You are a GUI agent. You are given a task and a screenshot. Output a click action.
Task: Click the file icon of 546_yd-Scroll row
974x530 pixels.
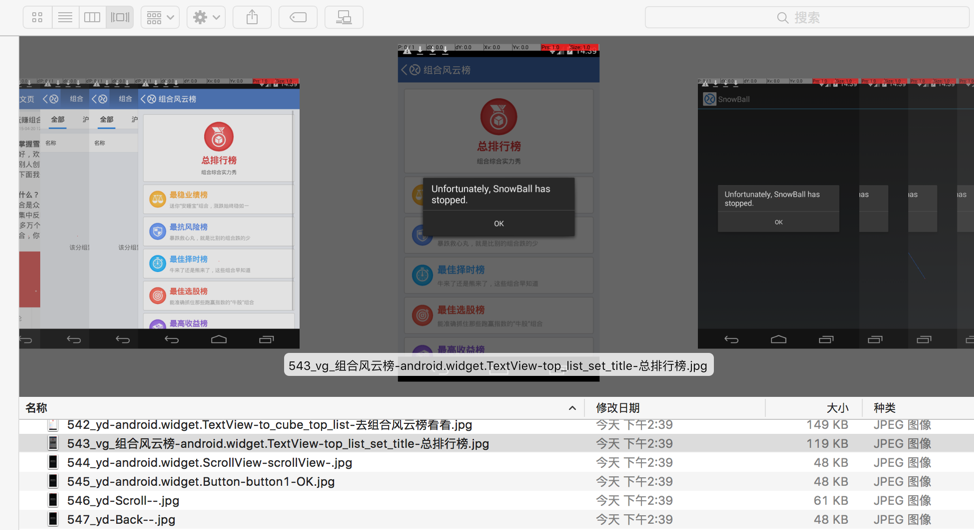point(53,501)
